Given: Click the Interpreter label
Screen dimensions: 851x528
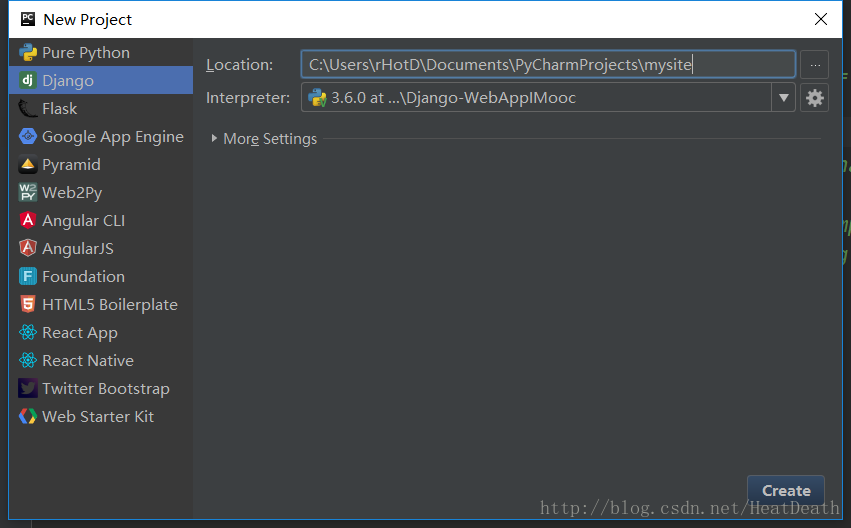Looking at the screenshot, I should [248, 98].
